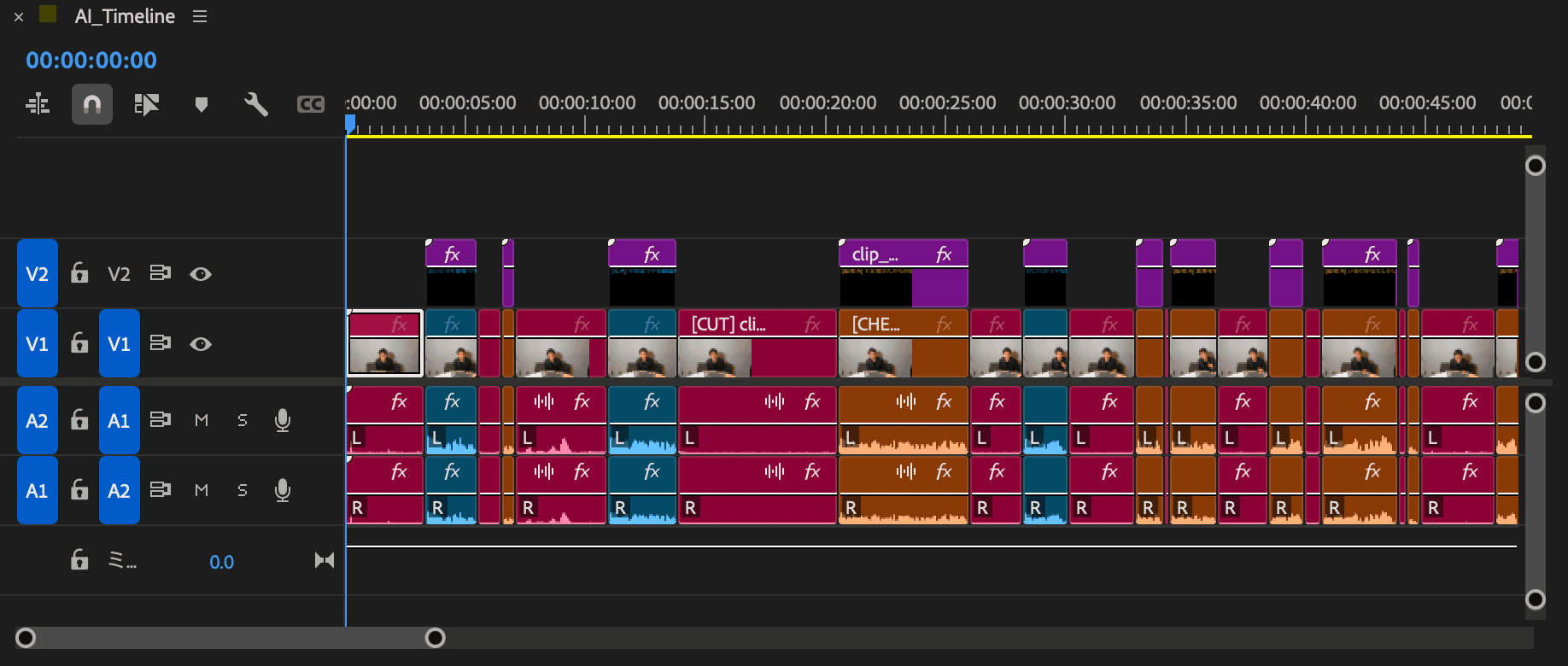Open Timeline Display Settings wrench
Screen dimensions: 1568x666
point(255,105)
